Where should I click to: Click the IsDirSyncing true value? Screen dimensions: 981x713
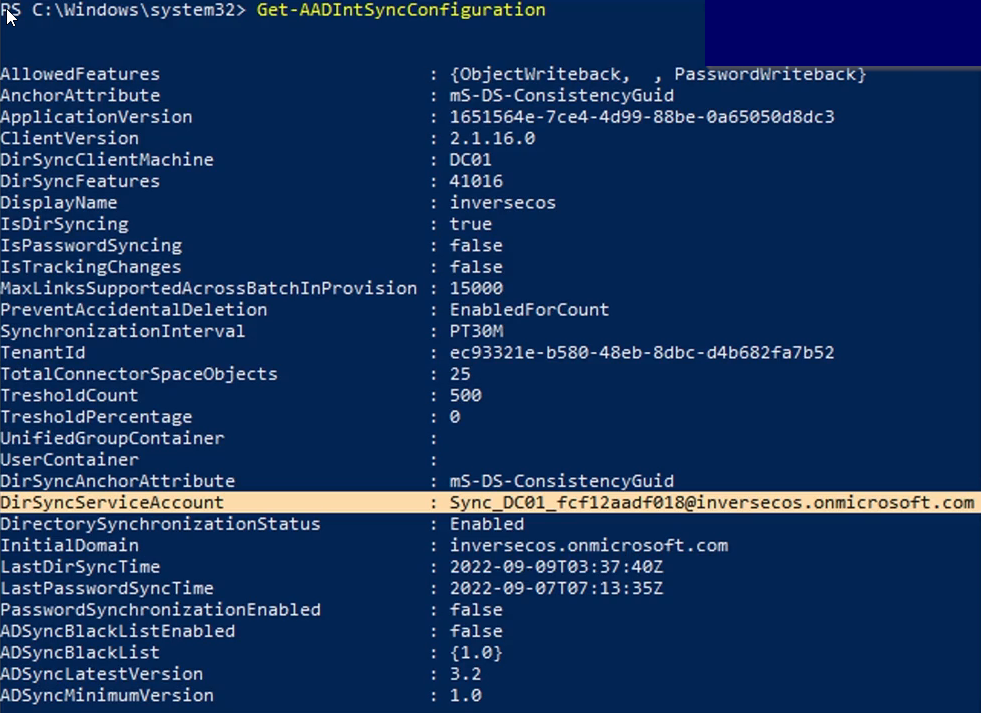(471, 224)
